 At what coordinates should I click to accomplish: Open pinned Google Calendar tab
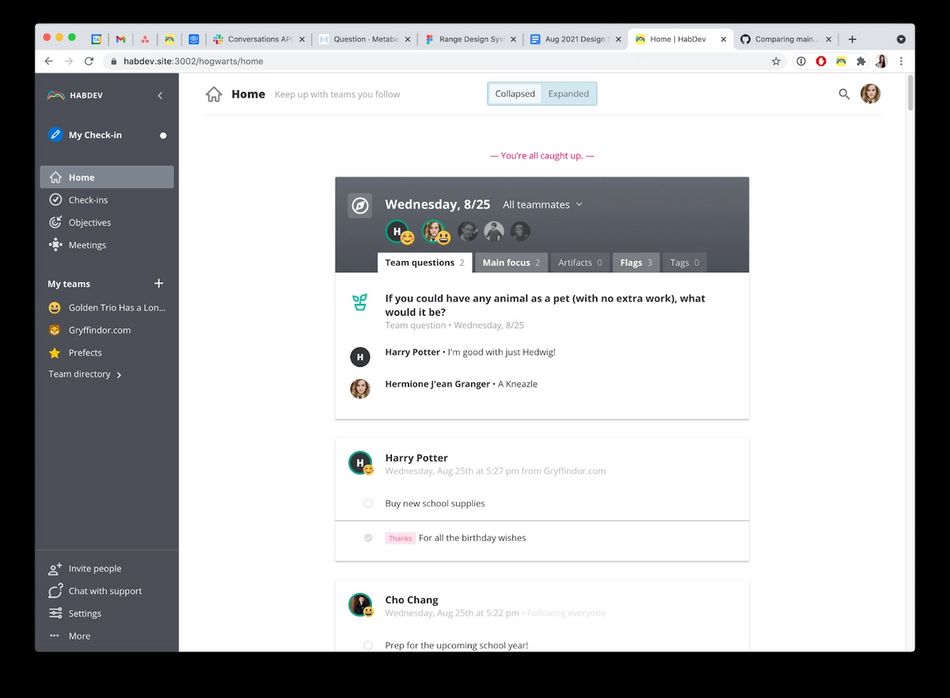[96, 39]
